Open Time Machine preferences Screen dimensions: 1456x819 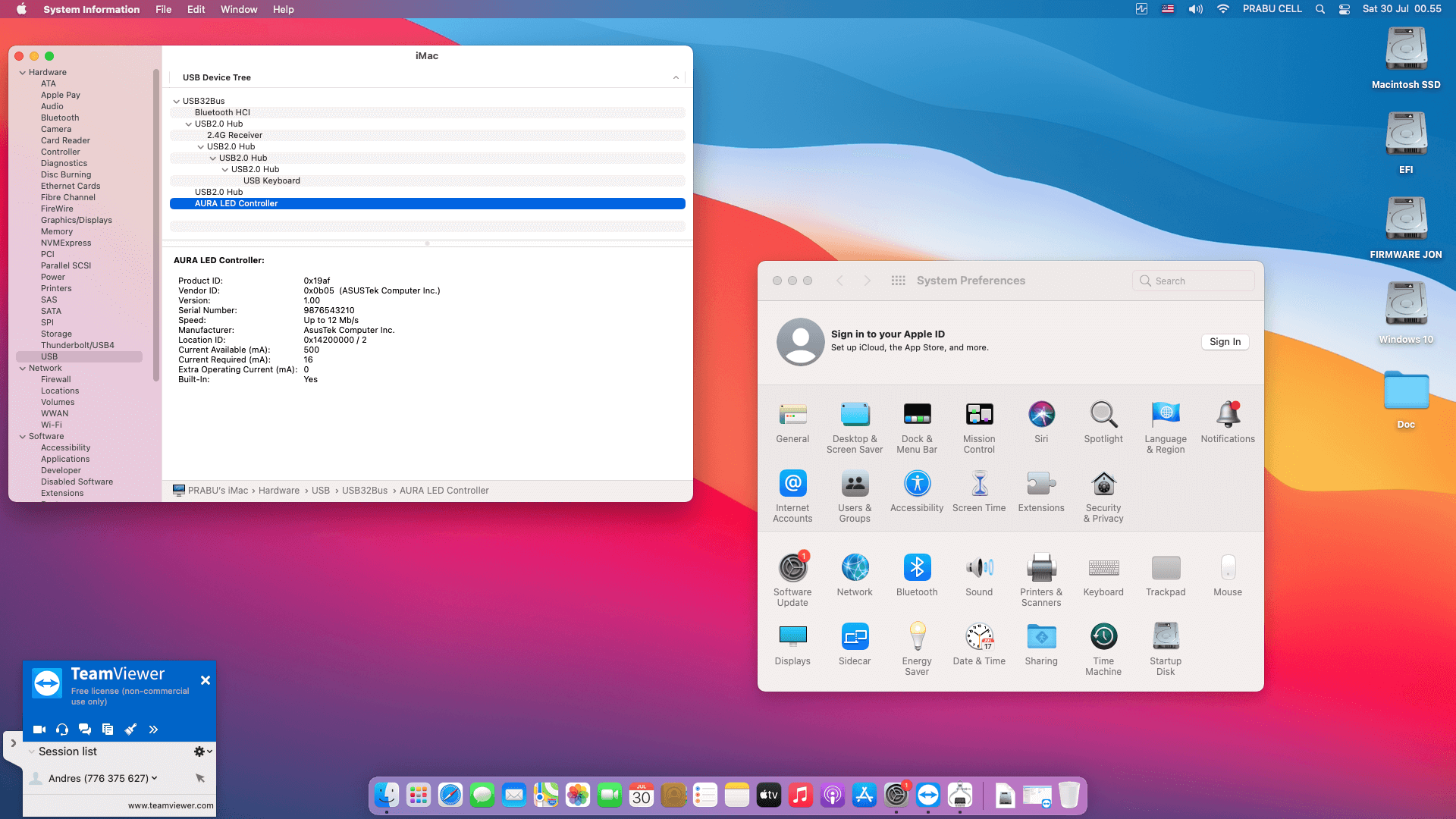coord(1103,644)
